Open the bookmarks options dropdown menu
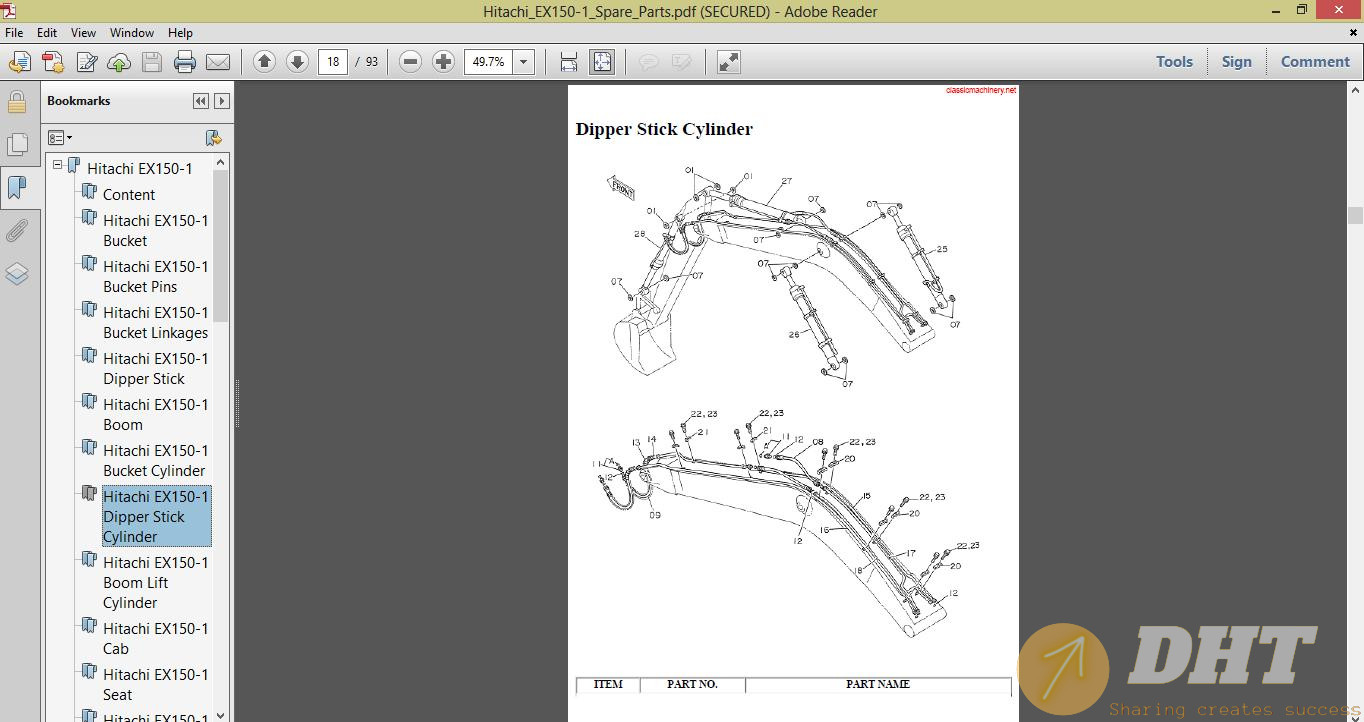Viewport: 1364px width, 722px height. pos(60,138)
